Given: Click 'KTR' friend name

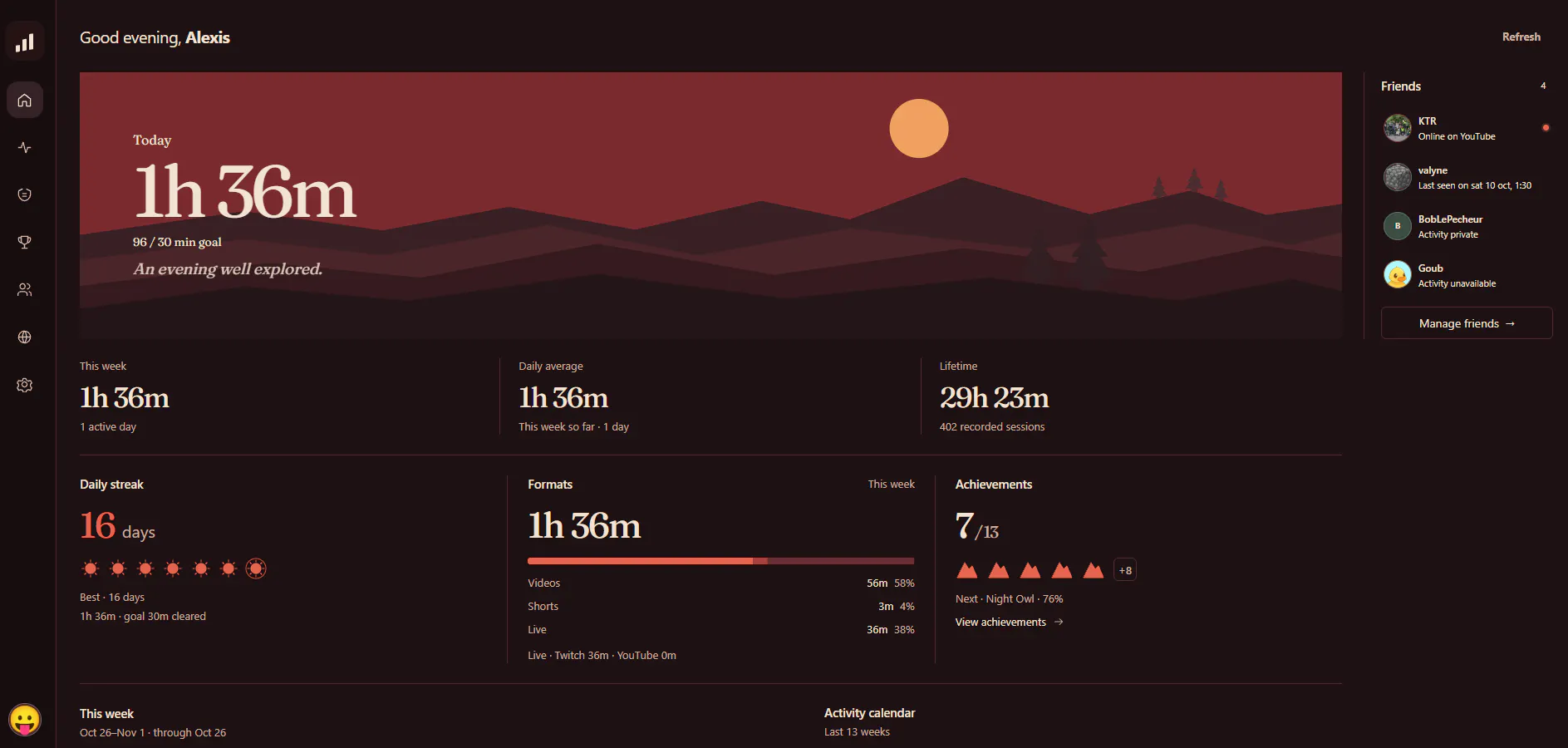Looking at the screenshot, I should click(1427, 121).
